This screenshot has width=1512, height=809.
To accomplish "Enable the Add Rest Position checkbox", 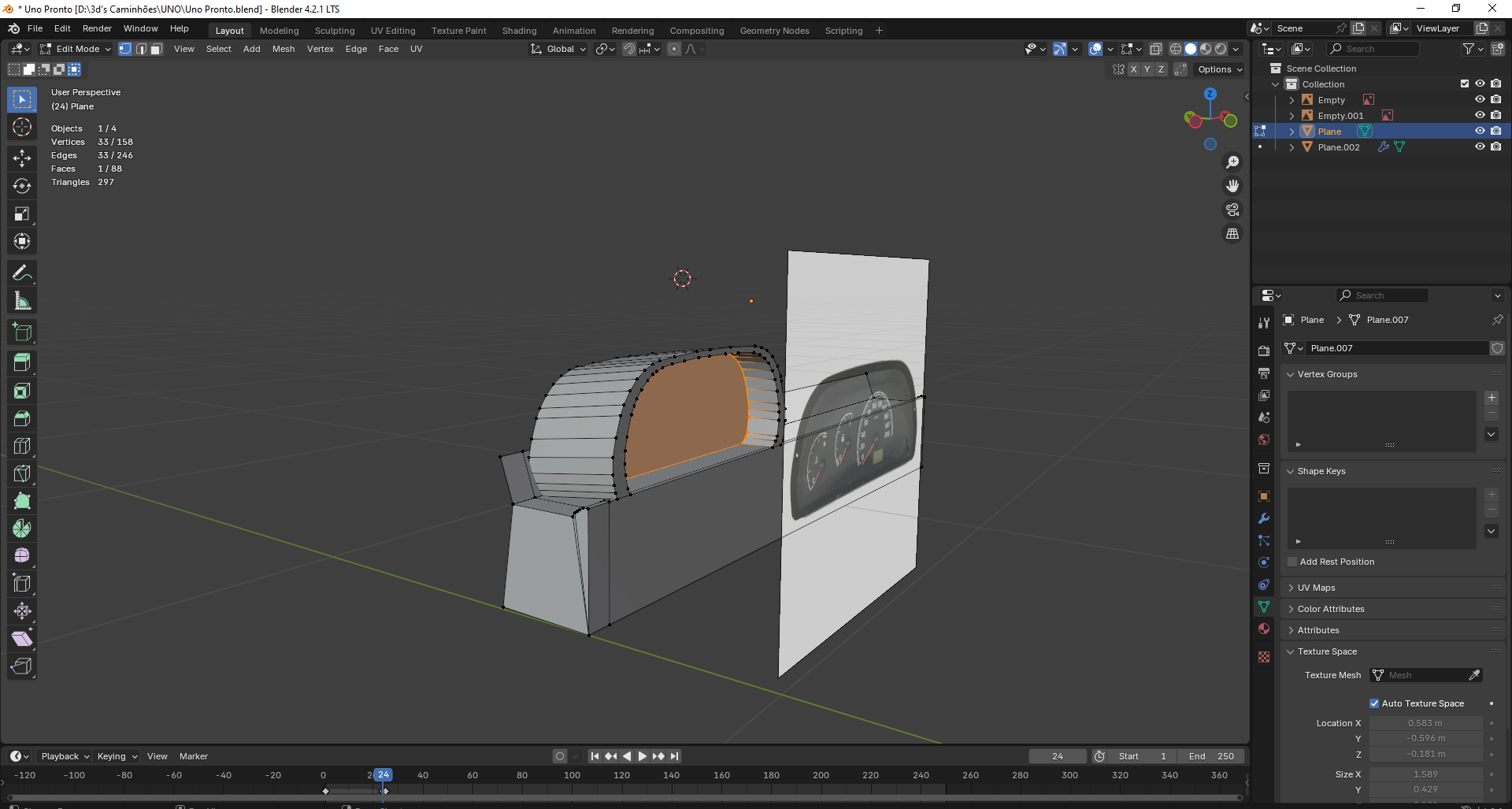I will 1292,562.
